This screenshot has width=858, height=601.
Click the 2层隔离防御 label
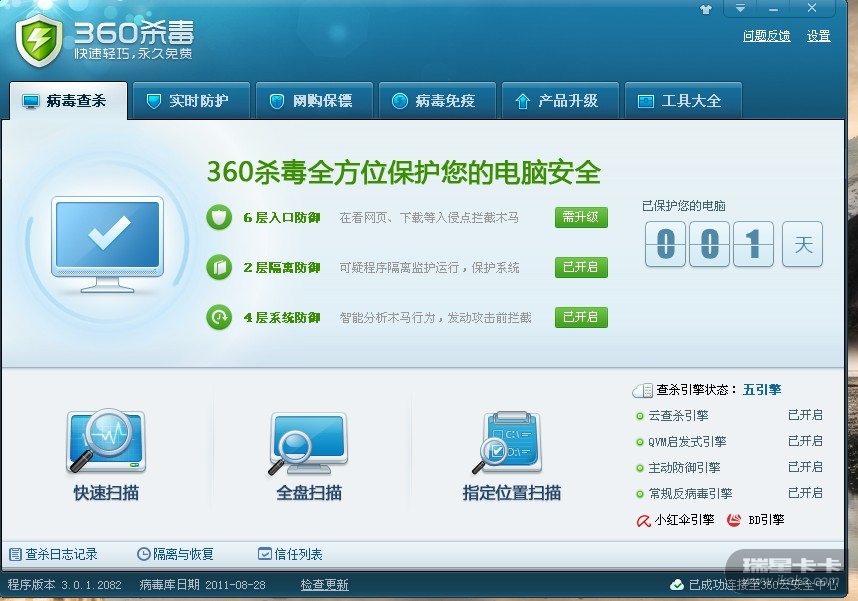pos(282,268)
